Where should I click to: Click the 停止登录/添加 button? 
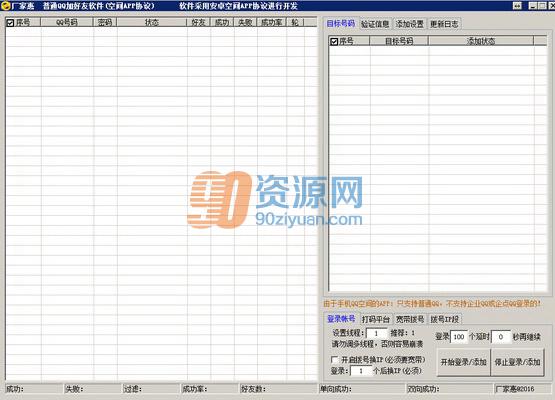coord(517,362)
